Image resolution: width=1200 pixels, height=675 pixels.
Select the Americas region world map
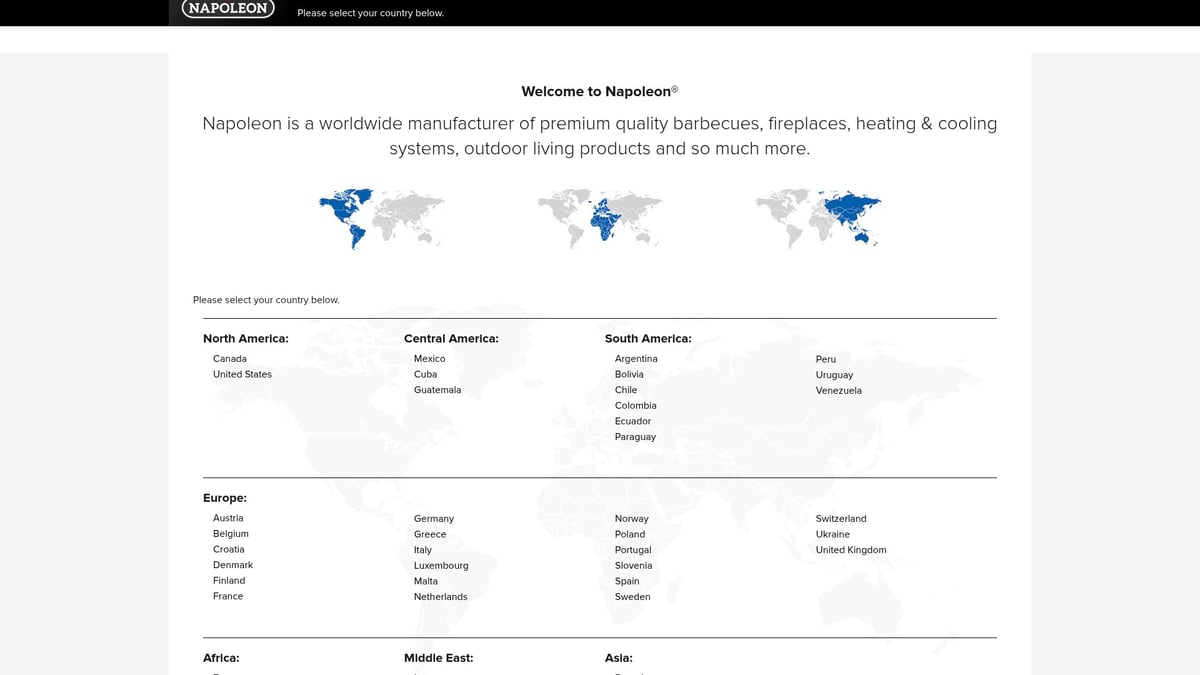pos(381,218)
